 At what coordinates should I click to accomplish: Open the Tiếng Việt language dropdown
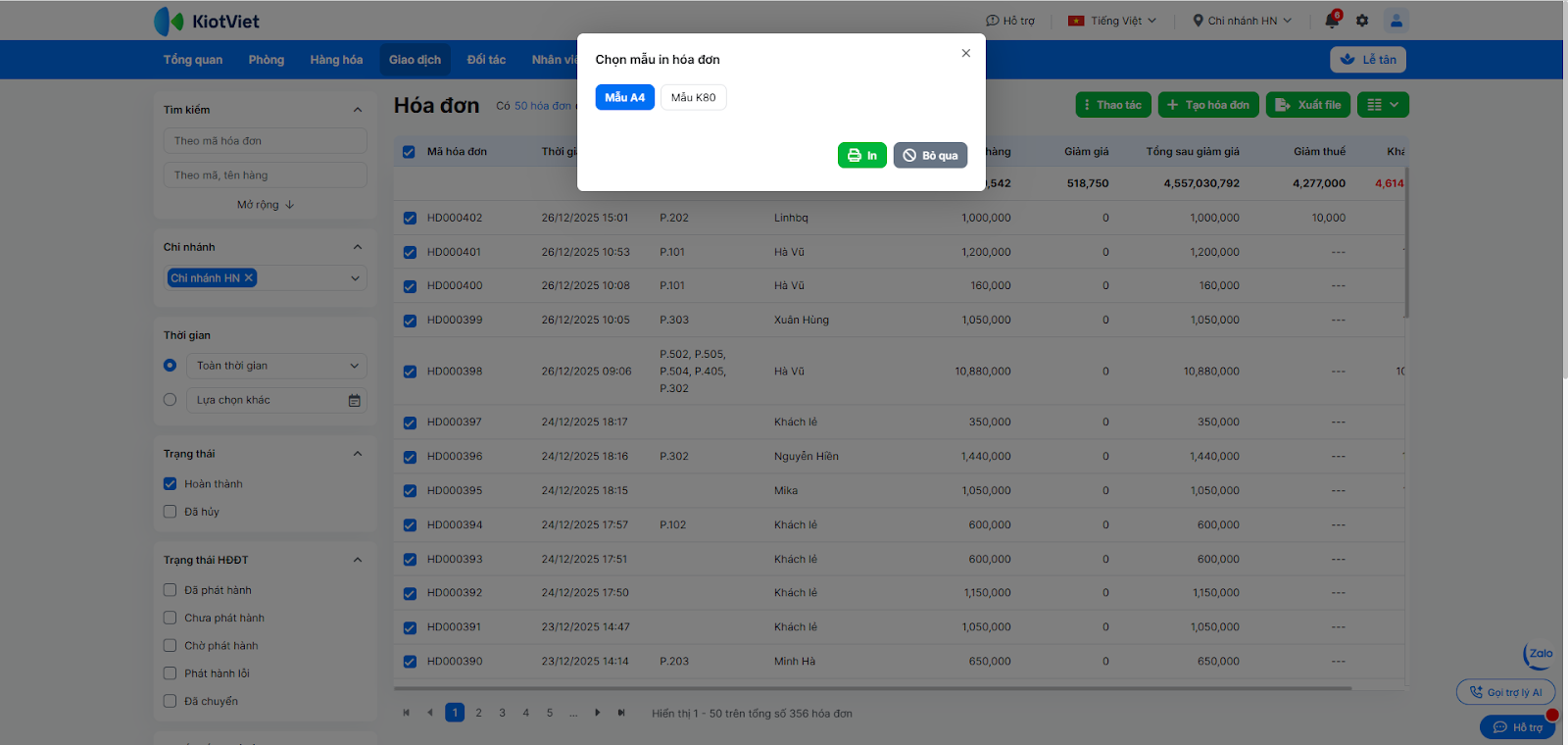tap(1112, 21)
